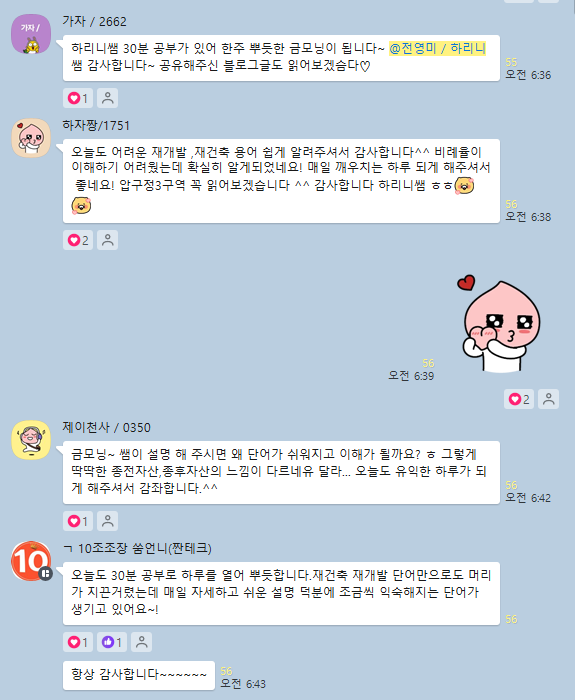
Task: Open 제이천사's yellow profile picture
Action: coord(31,440)
